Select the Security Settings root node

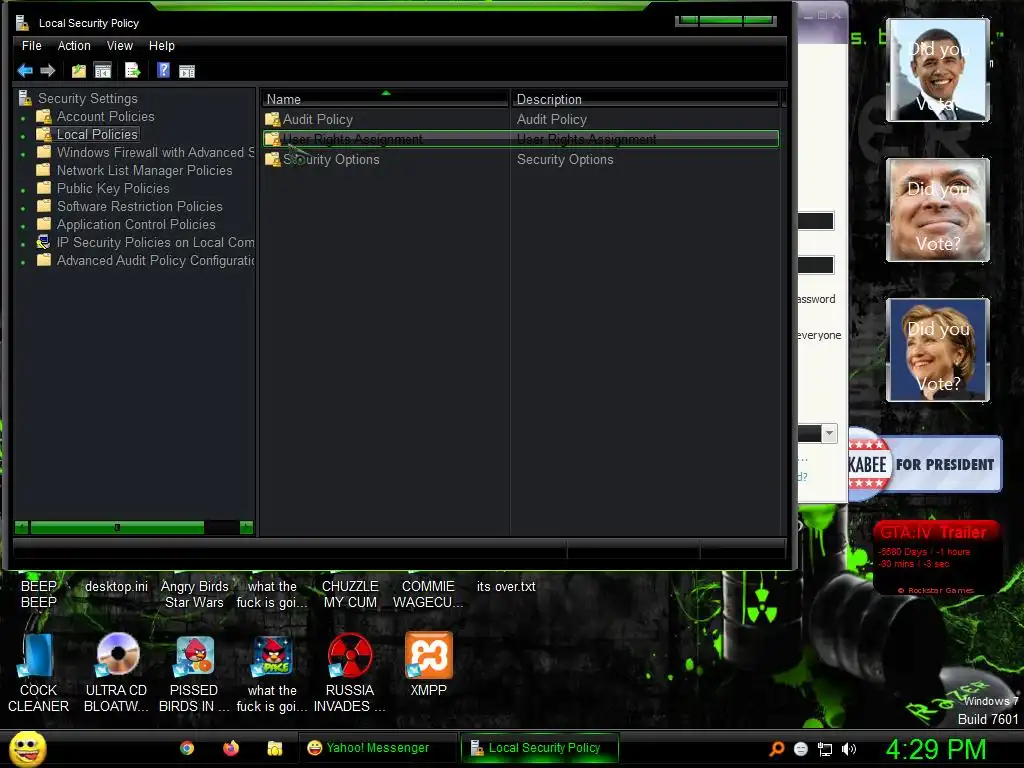tap(88, 98)
